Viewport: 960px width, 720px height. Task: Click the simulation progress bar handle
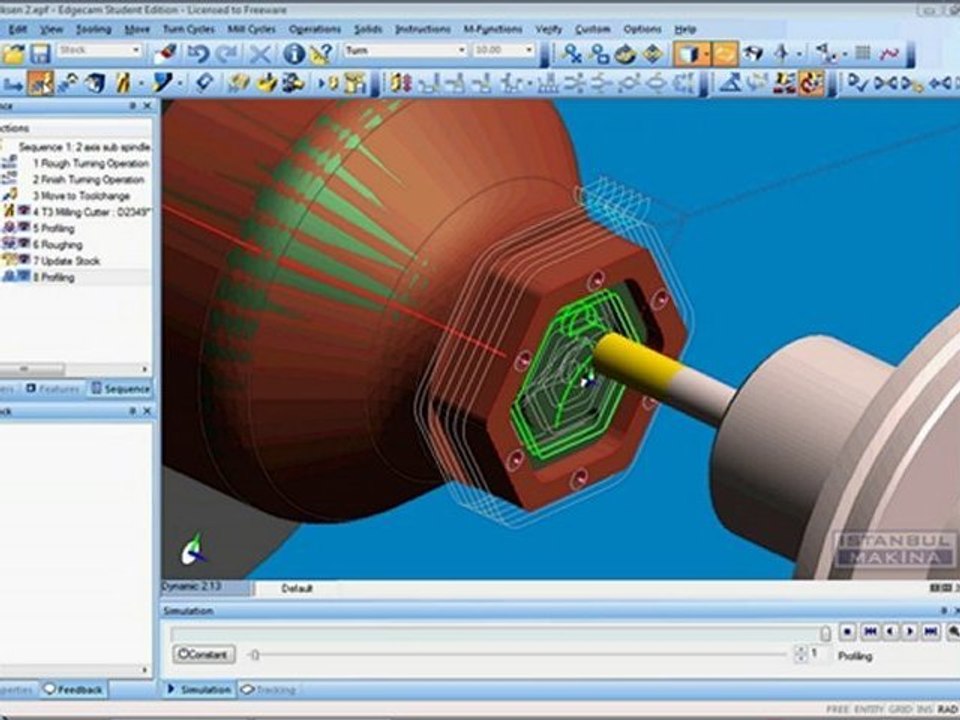pyautogui.click(x=825, y=633)
